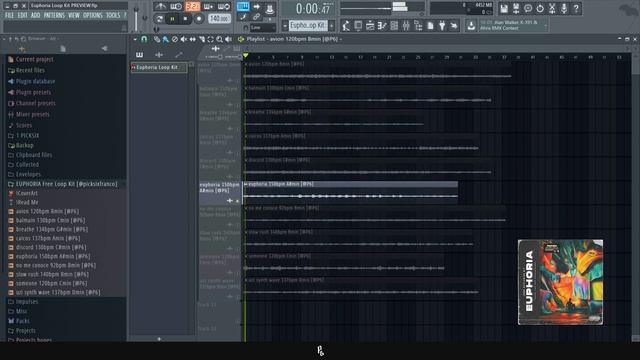Select 'balmain 130bpm Cmin' sample in browser

pyautogui.click(x=47, y=220)
